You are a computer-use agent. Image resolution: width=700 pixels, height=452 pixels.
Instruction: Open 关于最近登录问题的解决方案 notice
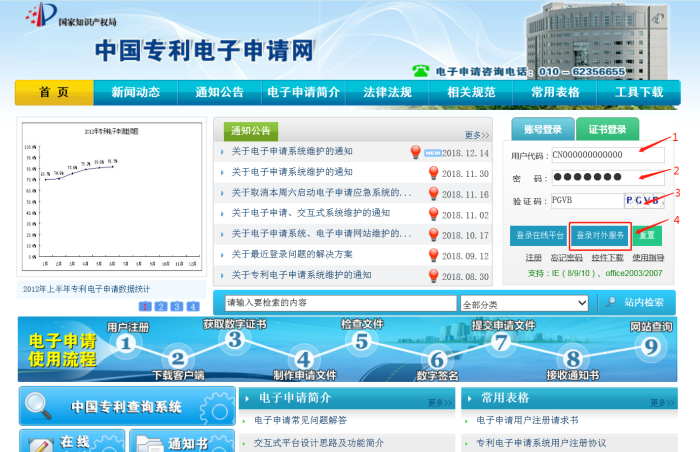(x=292, y=255)
